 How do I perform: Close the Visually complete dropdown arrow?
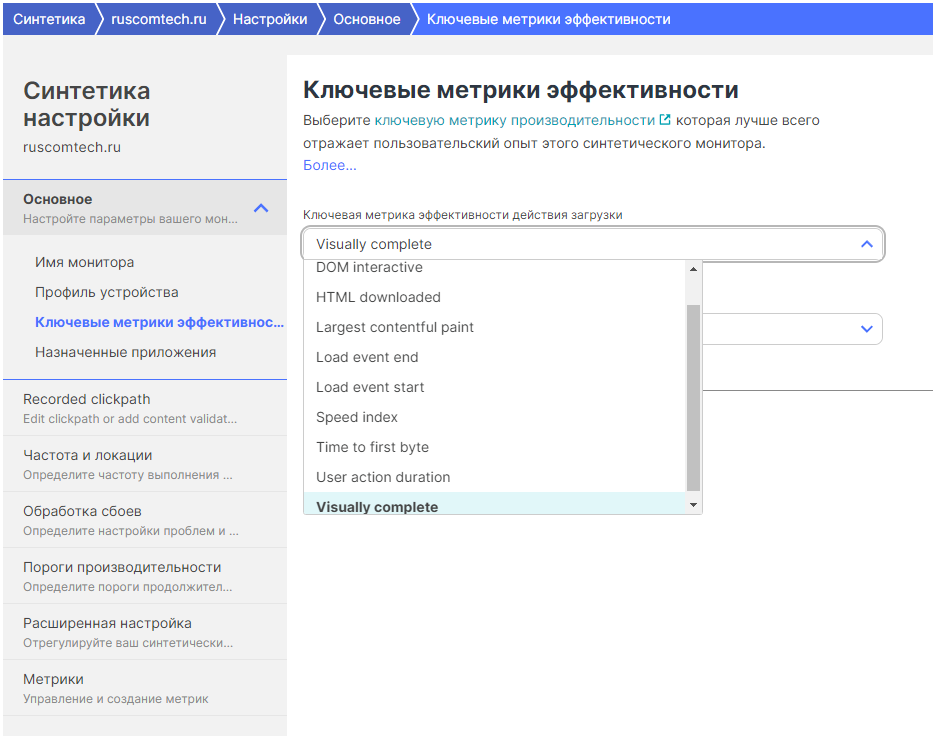click(866, 244)
